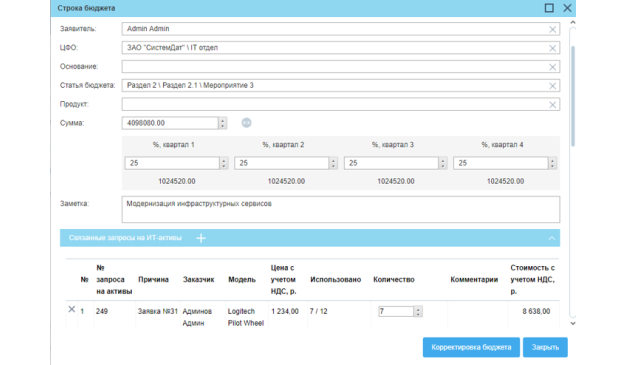This screenshot has width=627, height=365.
Task: Collapse the Связанные запросы на ИТ-активы section
Action: pyautogui.click(x=551, y=238)
